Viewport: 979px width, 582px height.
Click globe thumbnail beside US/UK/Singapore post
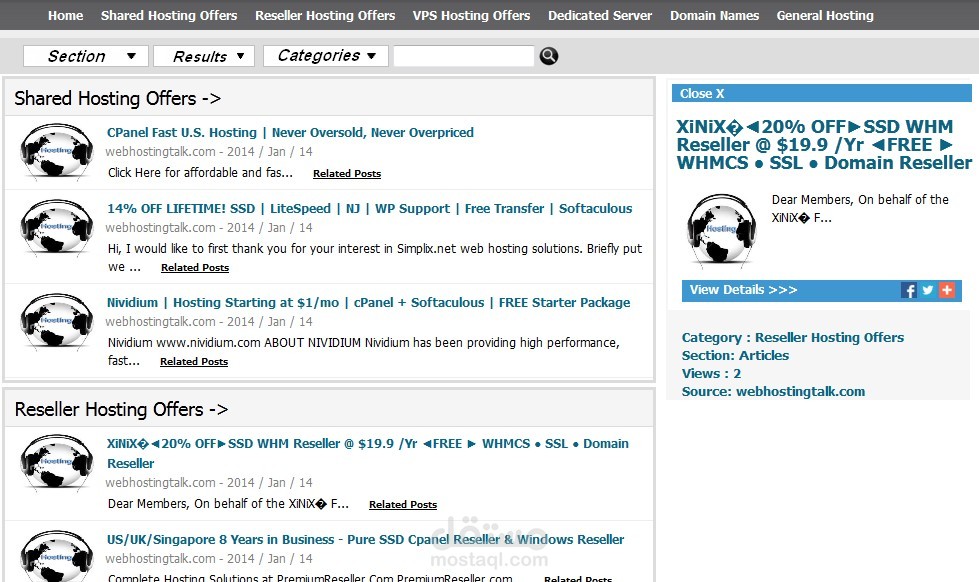(57, 556)
